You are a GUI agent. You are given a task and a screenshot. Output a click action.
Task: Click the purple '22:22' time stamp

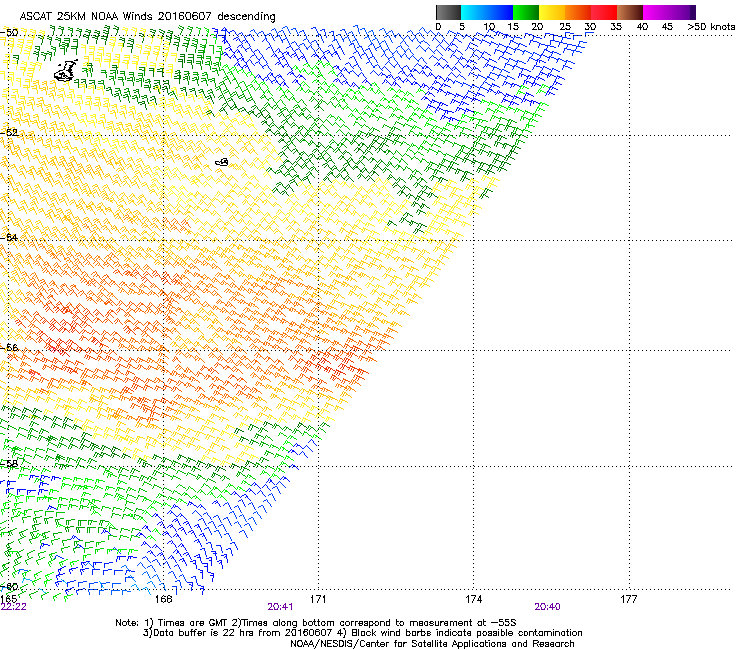pos(13,607)
